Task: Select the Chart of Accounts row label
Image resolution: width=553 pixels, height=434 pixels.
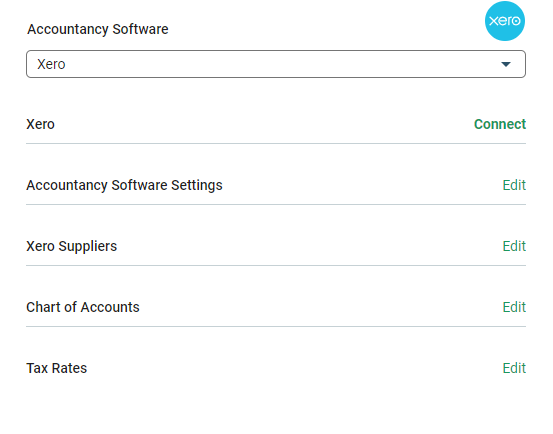Action: click(x=83, y=307)
